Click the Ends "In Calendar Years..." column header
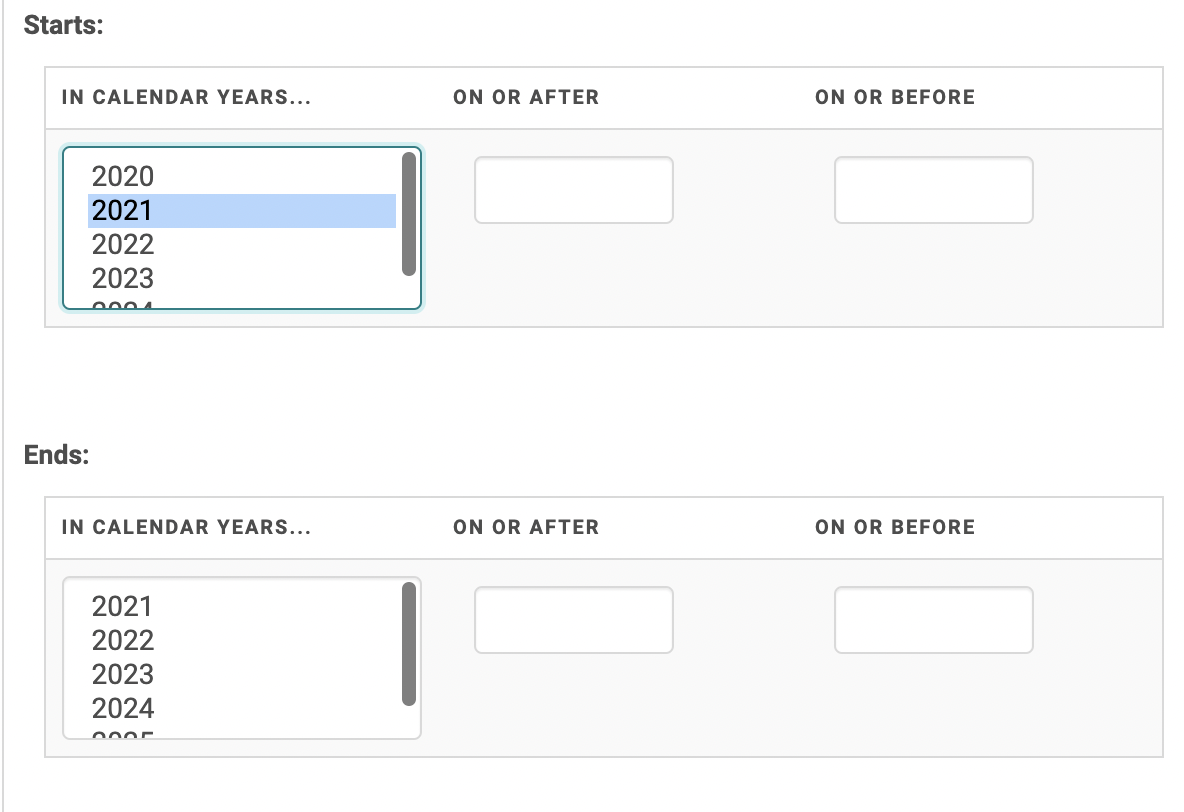The height and width of the screenshot is (812, 1184). click(x=186, y=528)
